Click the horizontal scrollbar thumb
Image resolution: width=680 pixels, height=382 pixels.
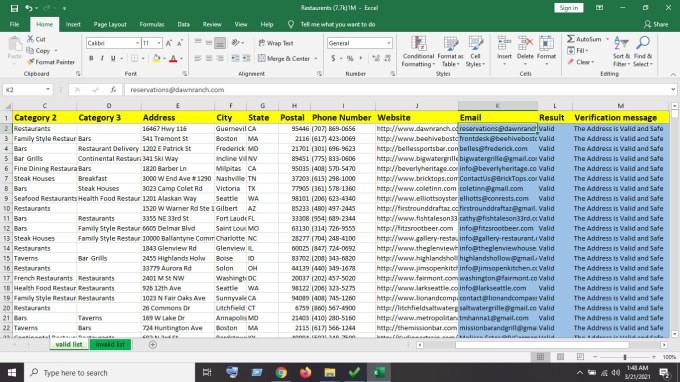(x=542, y=345)
